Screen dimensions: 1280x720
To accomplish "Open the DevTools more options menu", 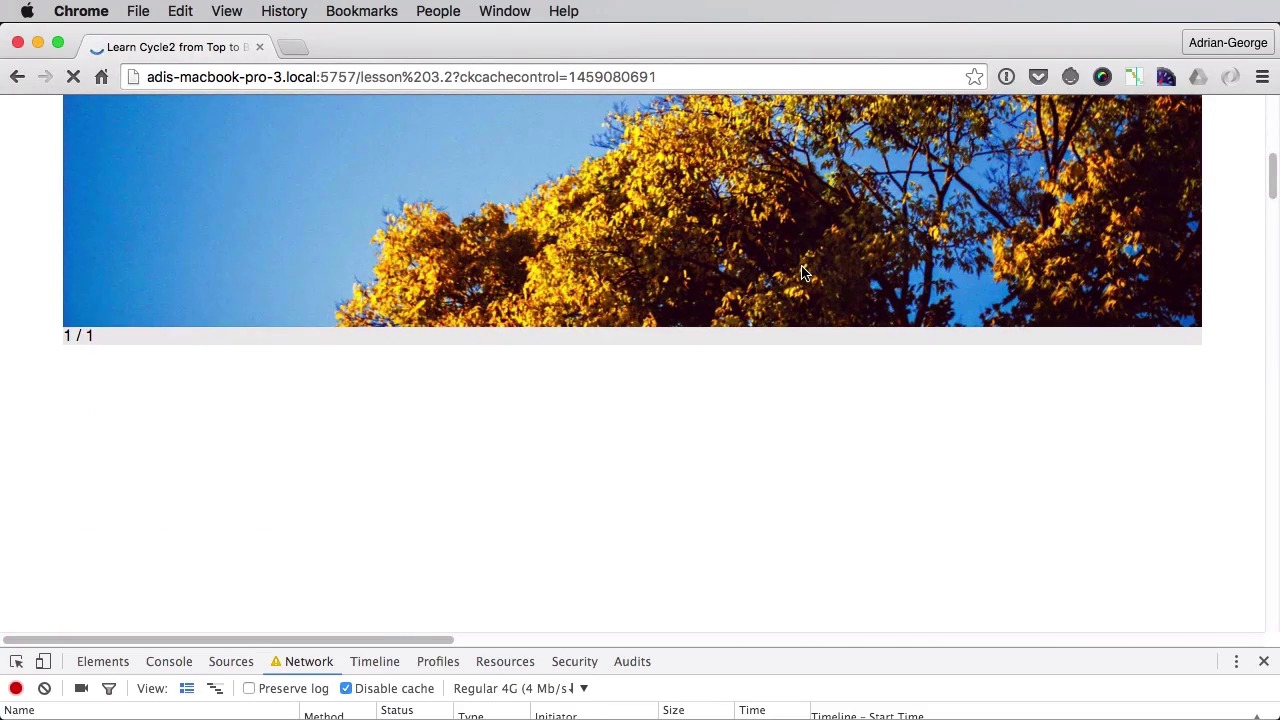I will click(x=1236, y=661).
